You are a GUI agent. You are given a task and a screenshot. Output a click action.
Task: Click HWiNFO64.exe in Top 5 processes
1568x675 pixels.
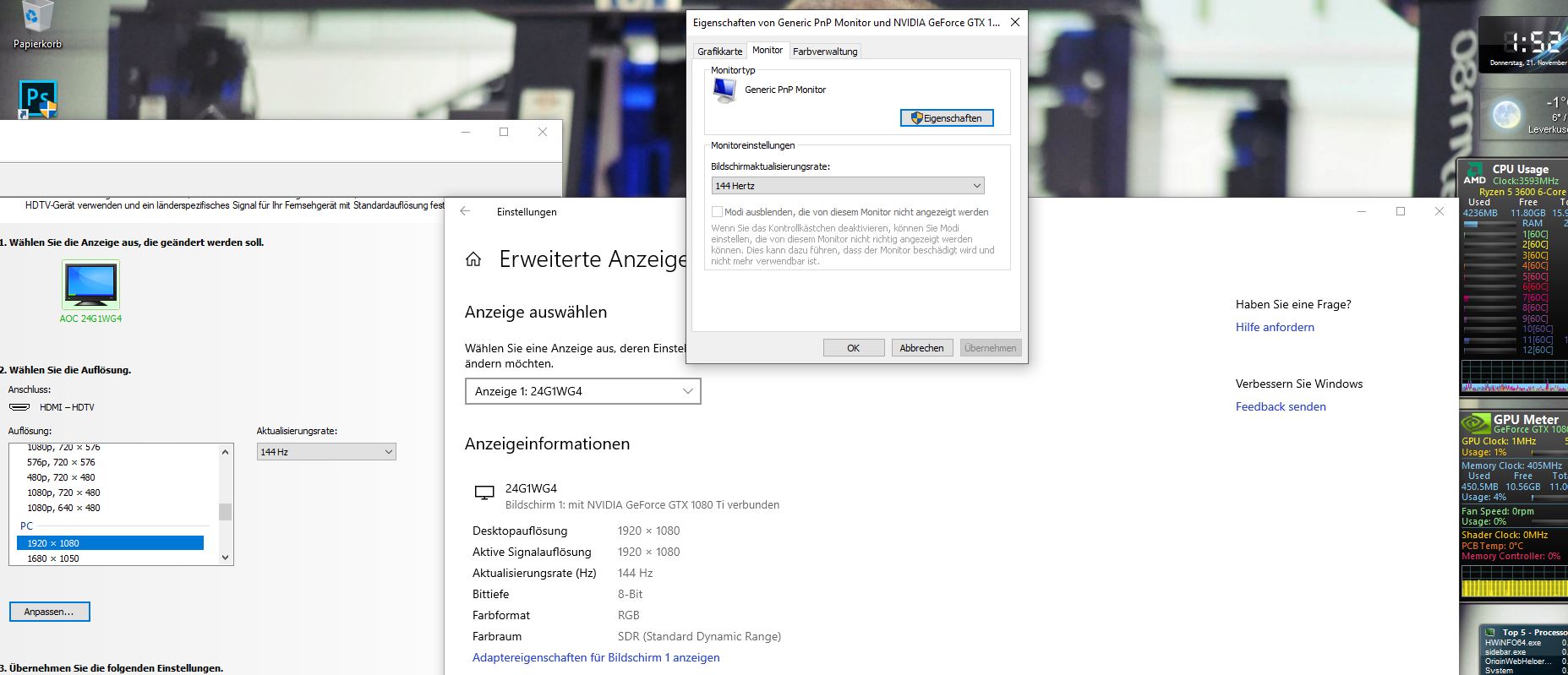[x=1513, y=643]
